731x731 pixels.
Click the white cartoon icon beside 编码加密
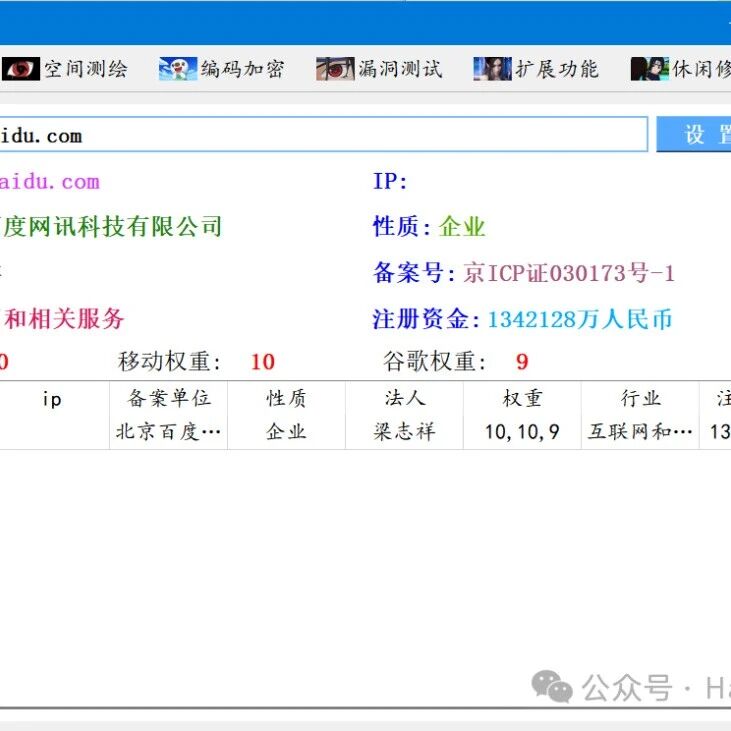pyautogui.click(x=178, y=69)
